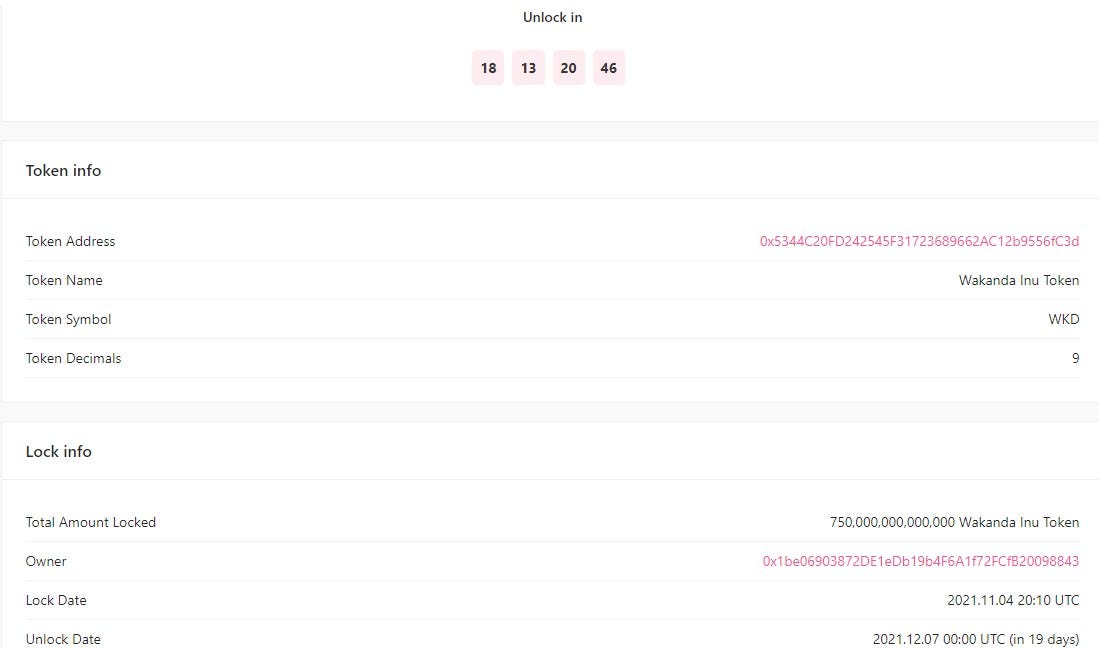Select the 'Total Amount Locked' label
Screen dimensions: 1099x648
(90, 522)
